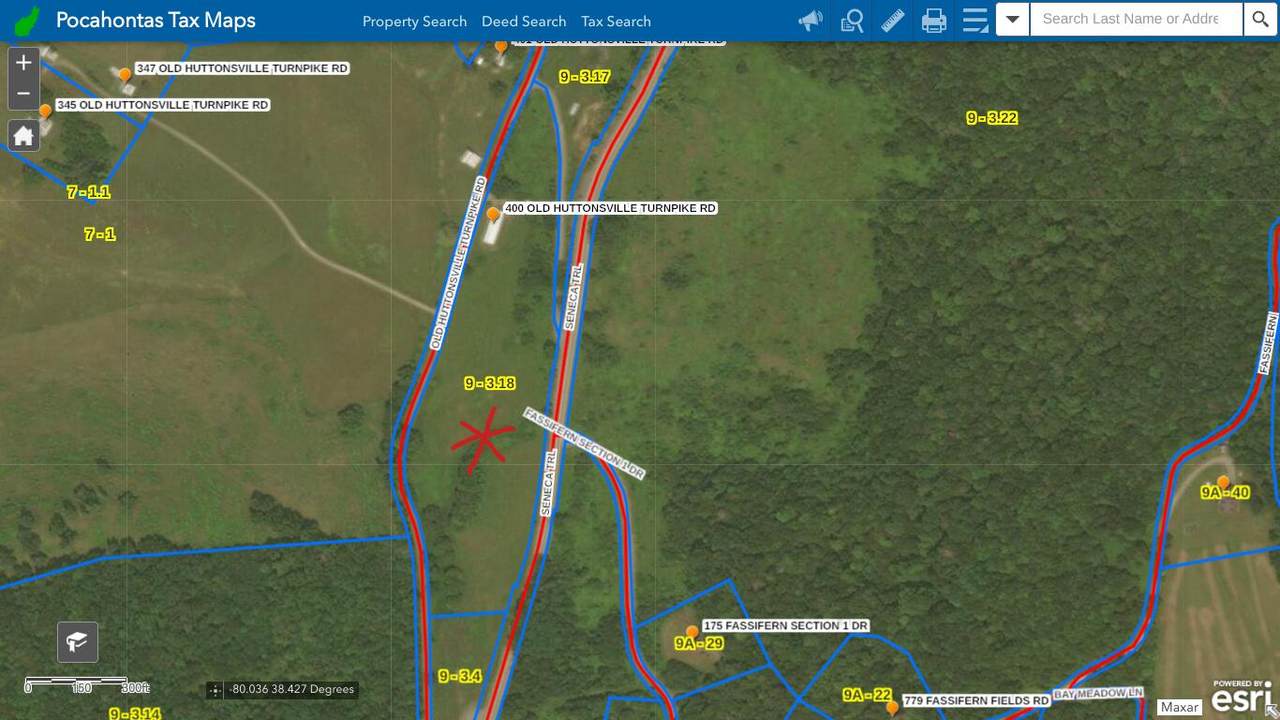The width and height of the screenshot is (1280, 720).
Task: Select the Esri logo link
Action: point(1242,696)
